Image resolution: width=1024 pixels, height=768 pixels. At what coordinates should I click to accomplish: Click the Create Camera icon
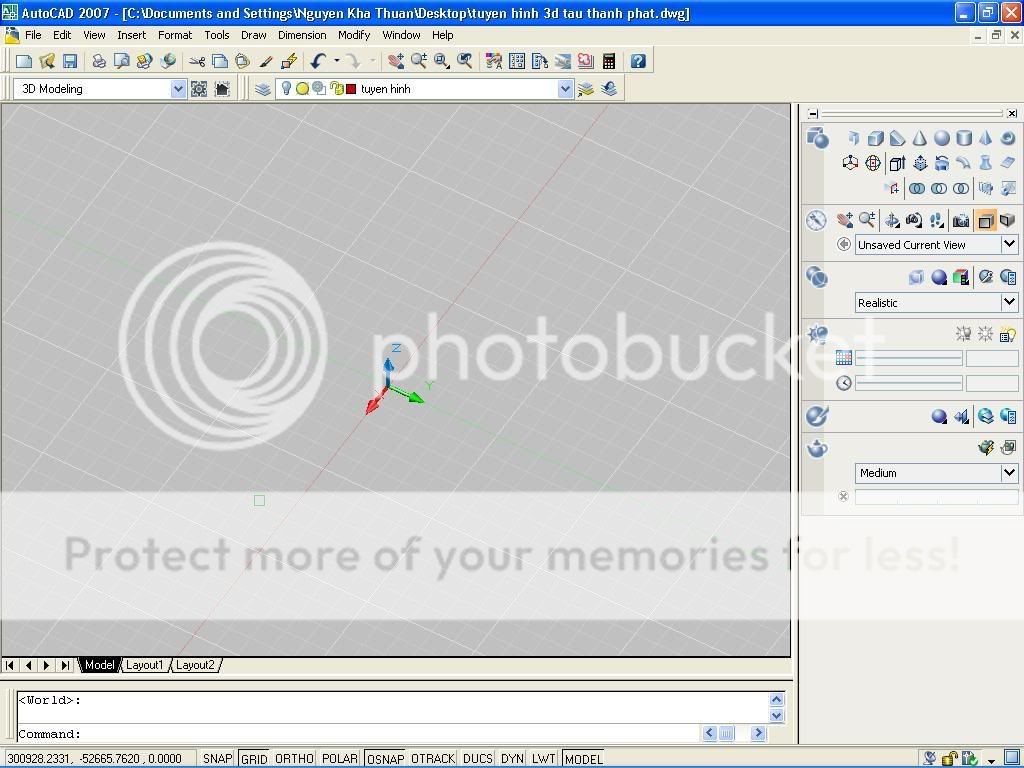(x=961, y=220)
